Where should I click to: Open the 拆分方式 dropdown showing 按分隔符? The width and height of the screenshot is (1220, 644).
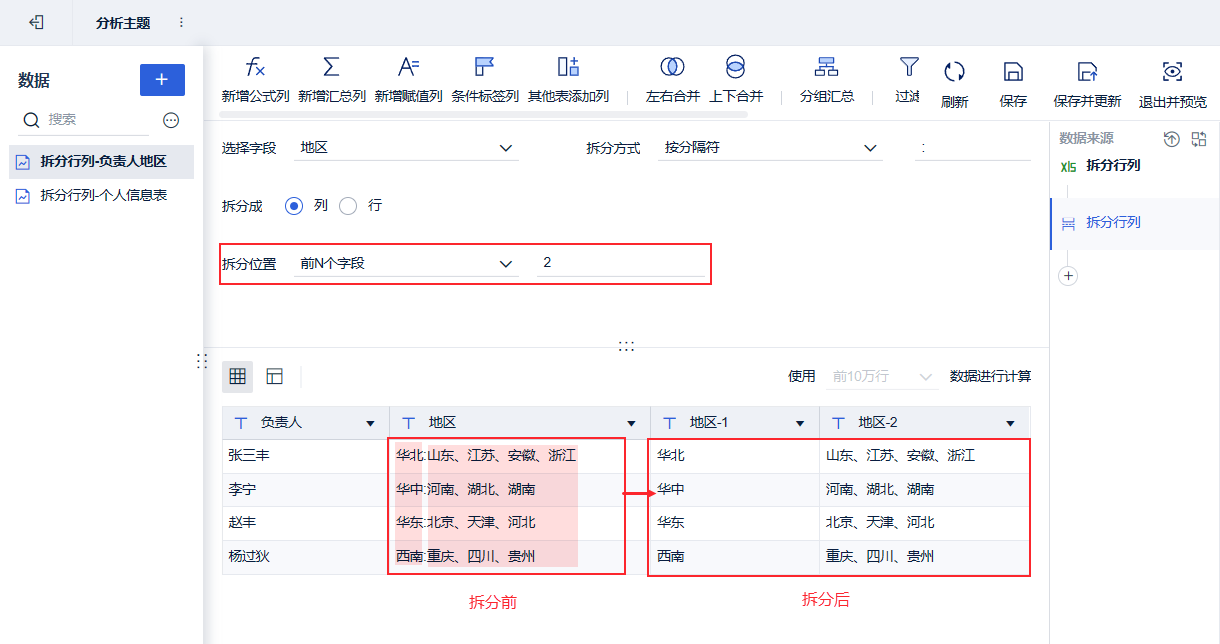[772, 148]
